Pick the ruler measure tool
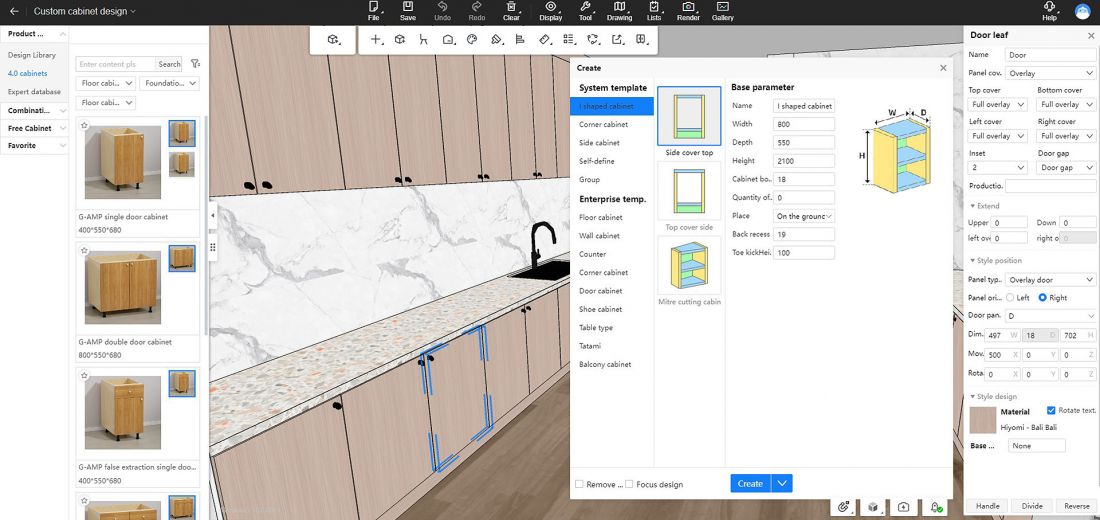1100x520 pixels. click(545, 39)
